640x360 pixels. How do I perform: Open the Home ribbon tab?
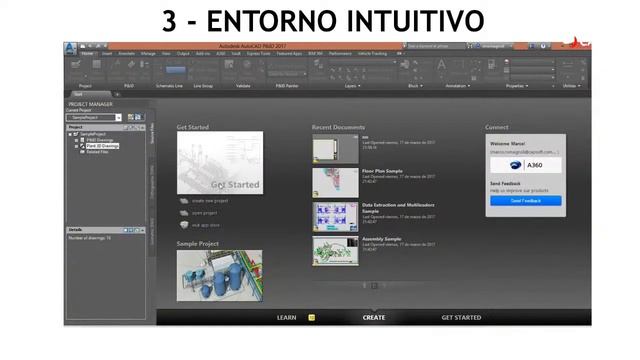(87, 53)
